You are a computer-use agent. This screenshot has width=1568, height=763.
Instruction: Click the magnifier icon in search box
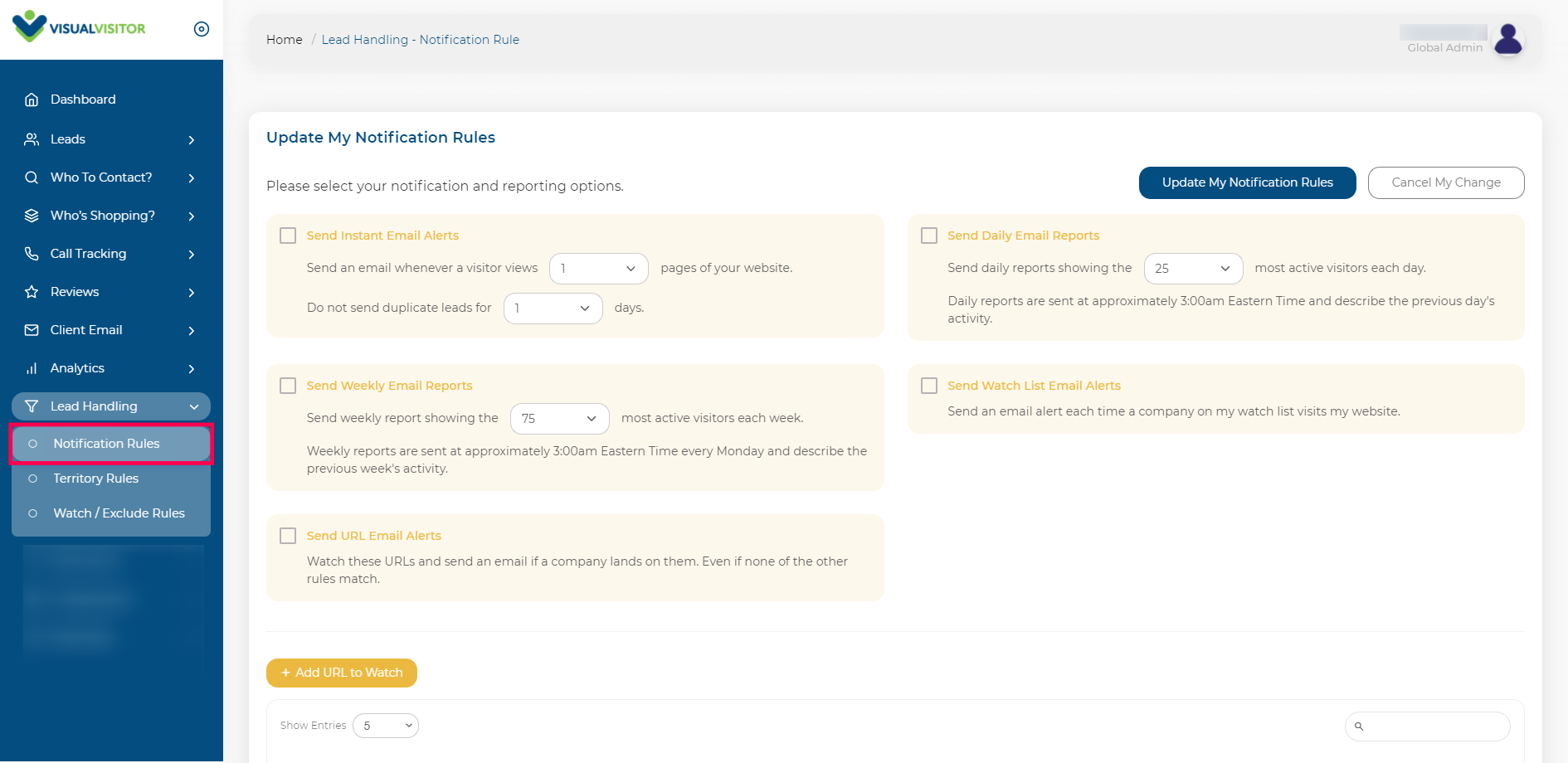(1359, 727)
